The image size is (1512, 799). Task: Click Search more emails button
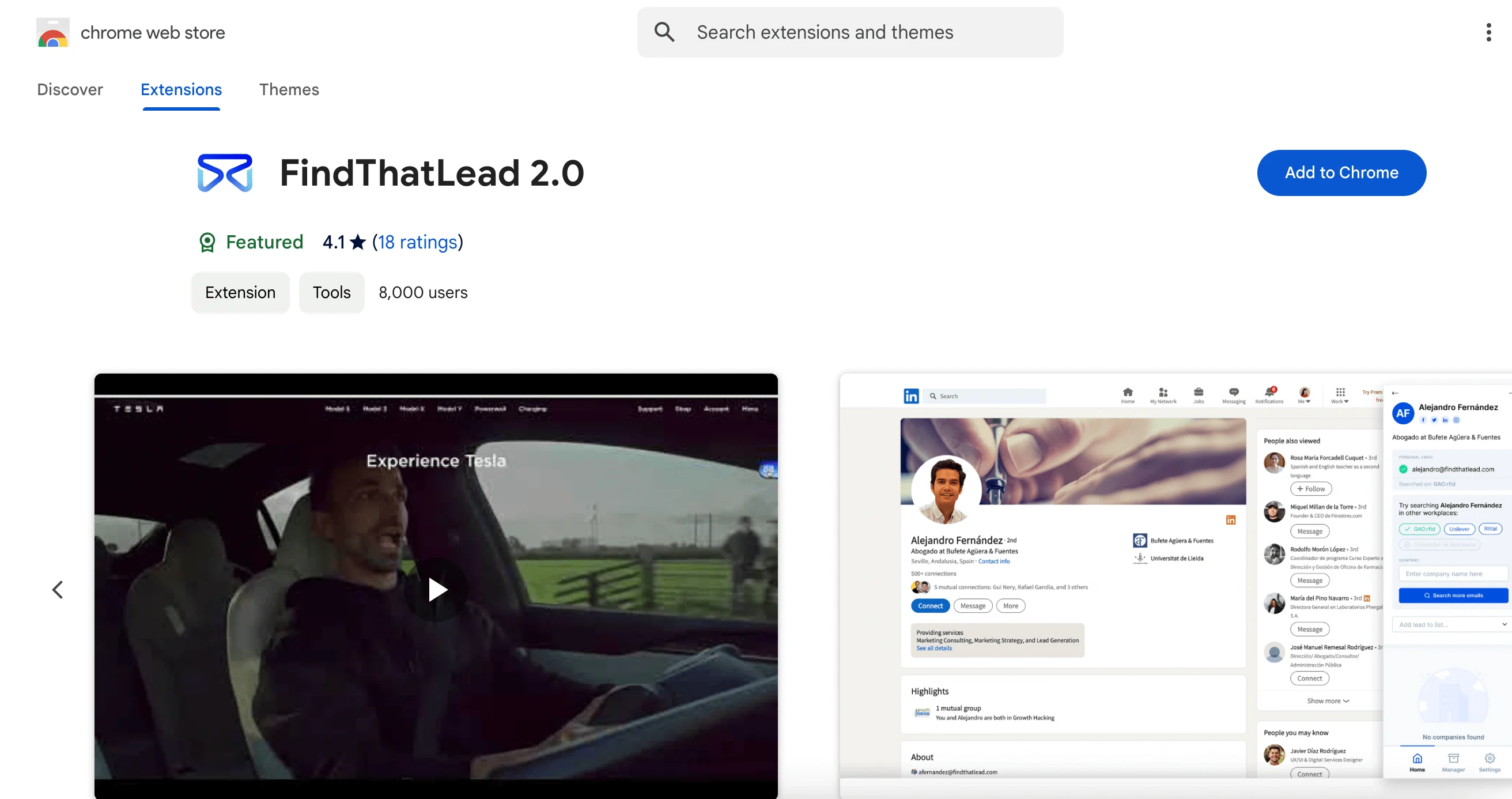[x=1453, y=596]
